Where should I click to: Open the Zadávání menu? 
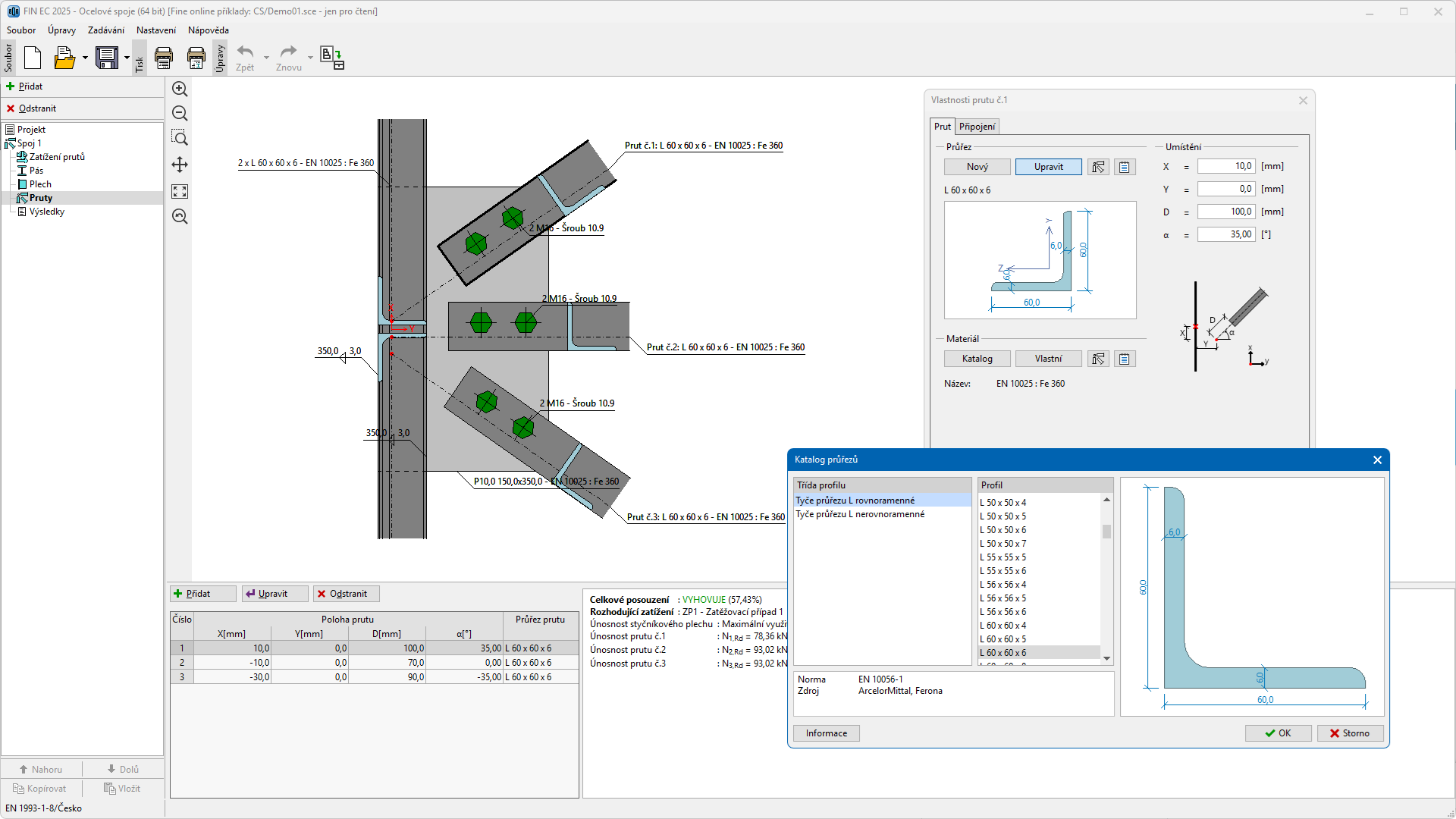[105, 30]
